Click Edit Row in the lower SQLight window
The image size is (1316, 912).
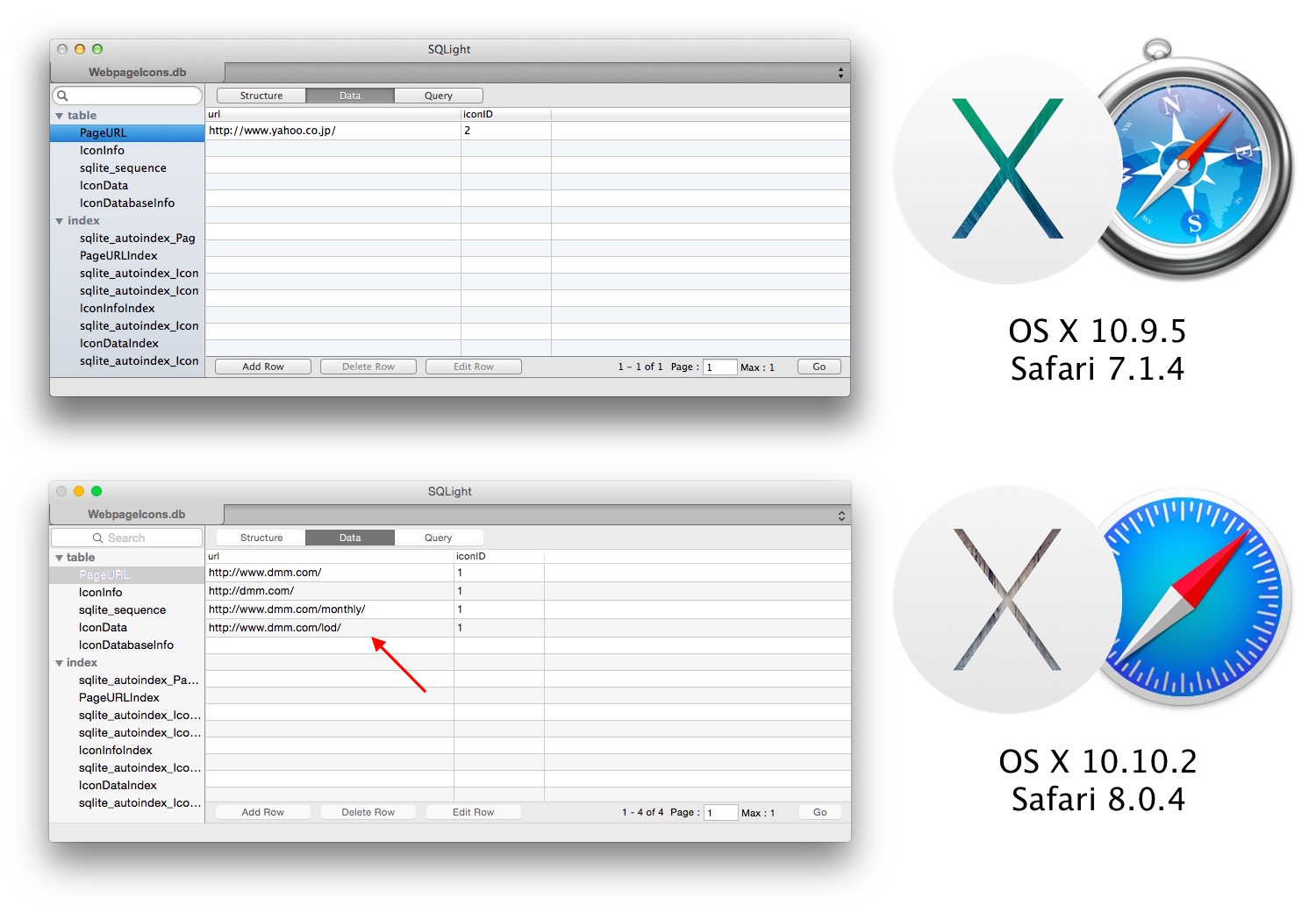(x=474, y=812)
